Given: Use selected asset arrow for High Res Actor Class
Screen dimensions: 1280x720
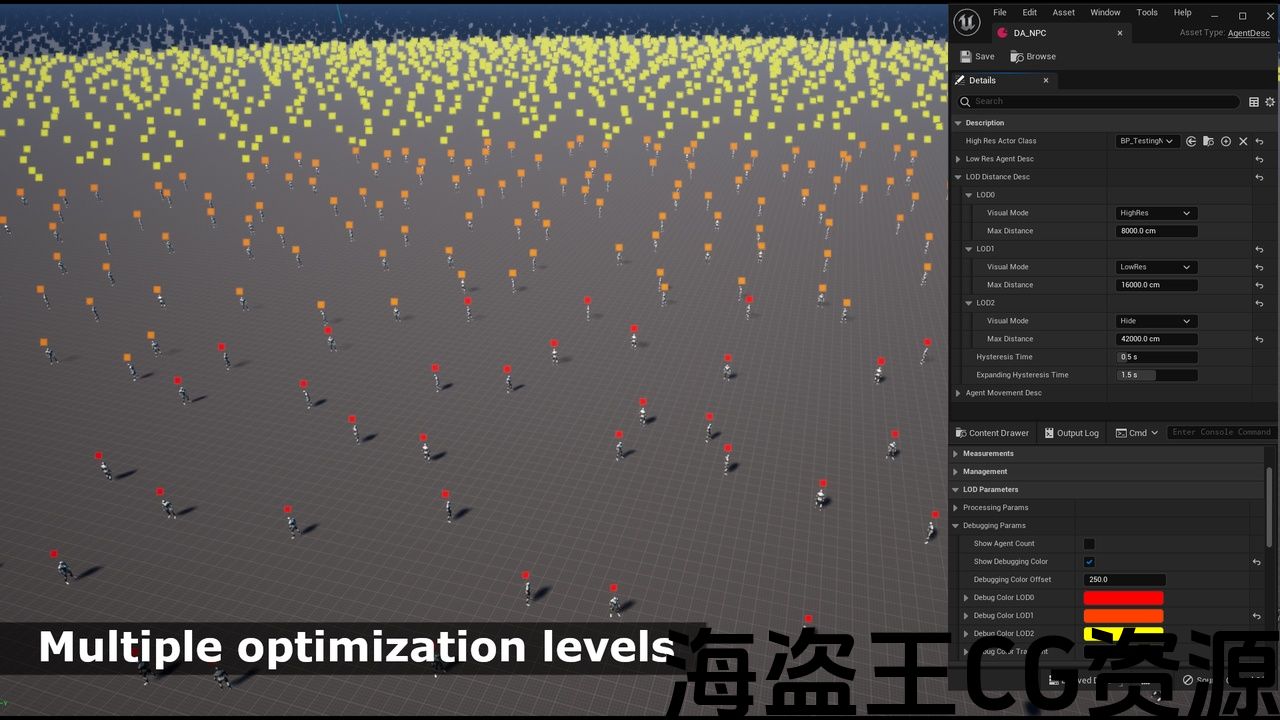Looking at the screenshot, I should tap(1191, 141).
